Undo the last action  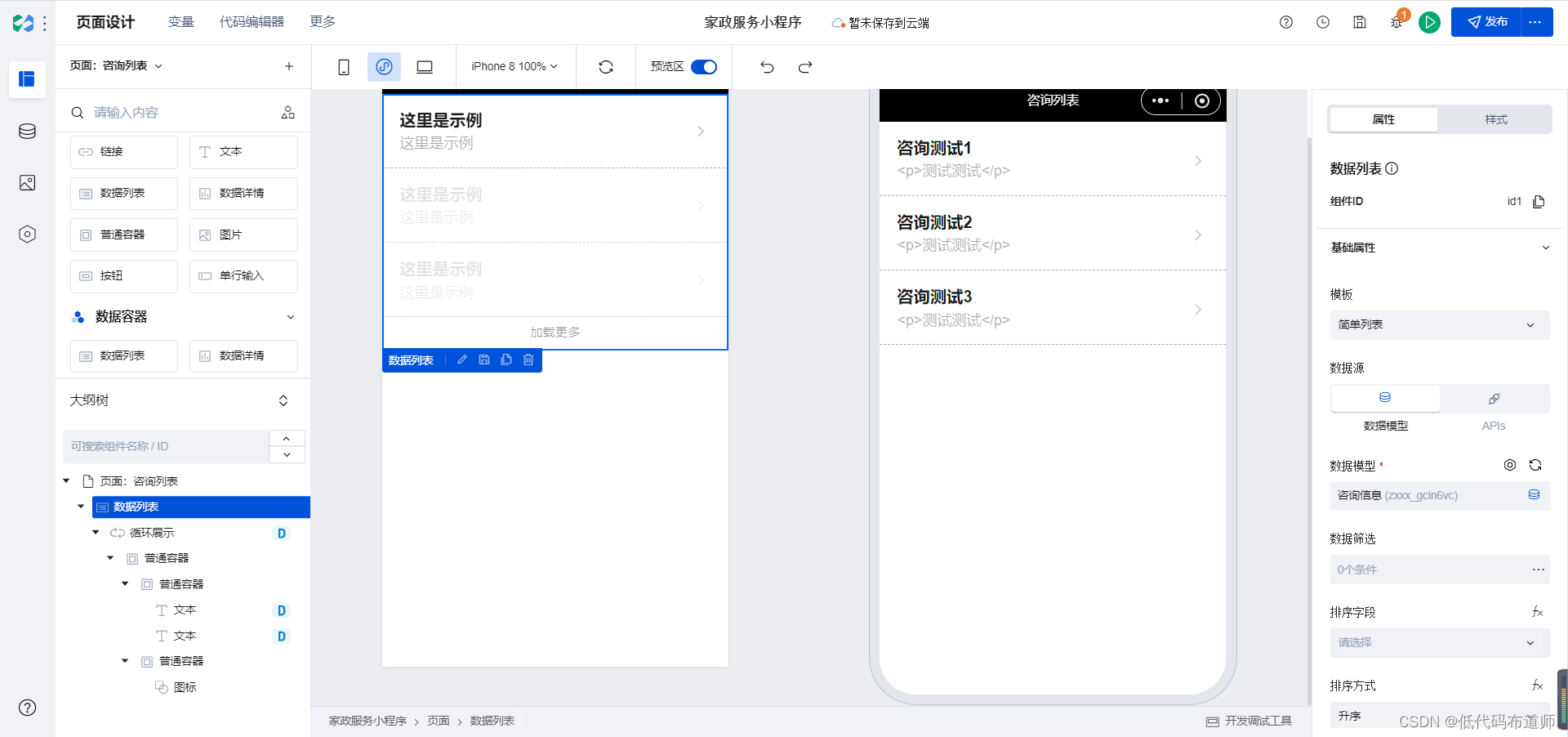(x=767, y=67)
